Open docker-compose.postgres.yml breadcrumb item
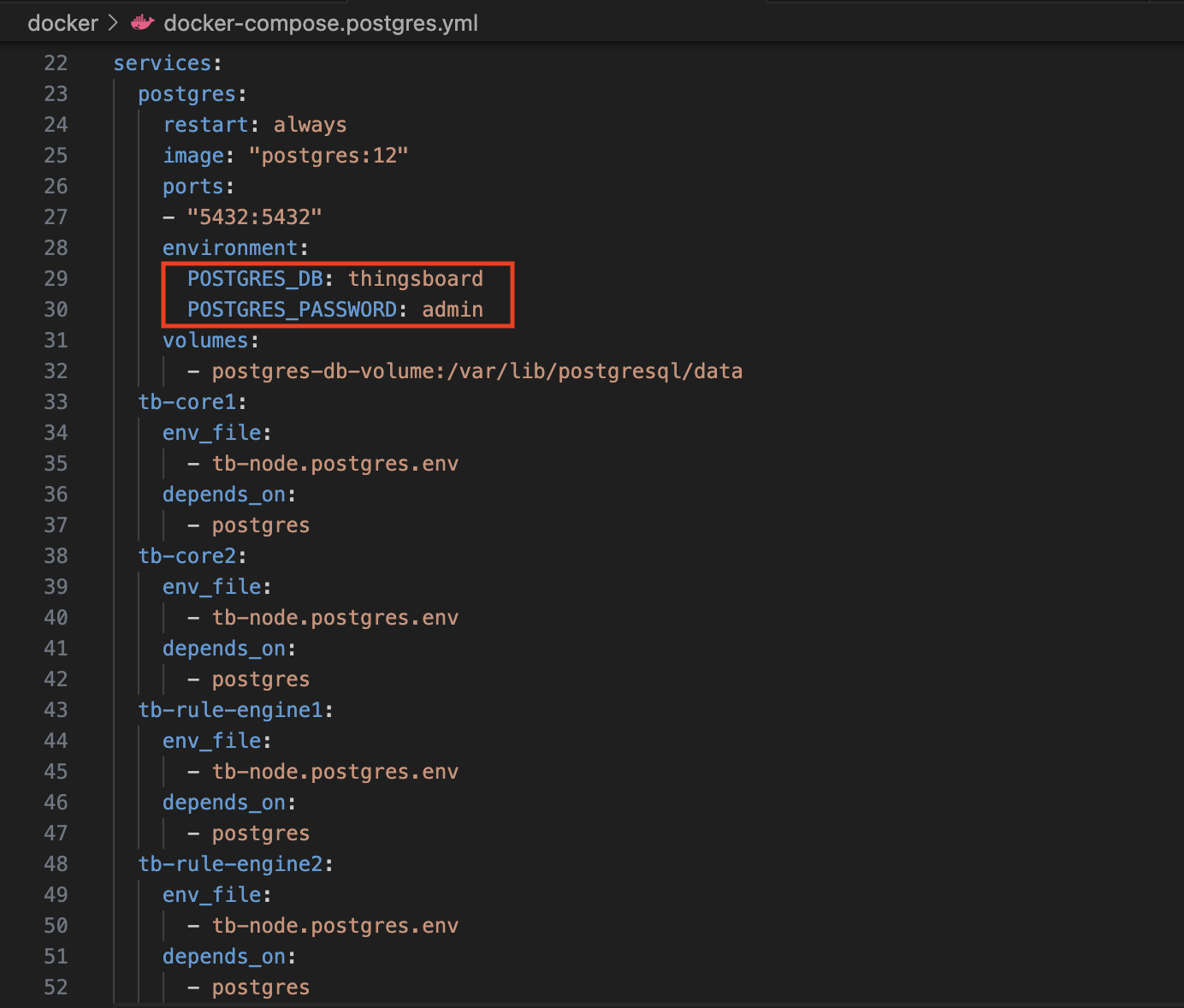 pyautogui.click(x=320, y=23)
